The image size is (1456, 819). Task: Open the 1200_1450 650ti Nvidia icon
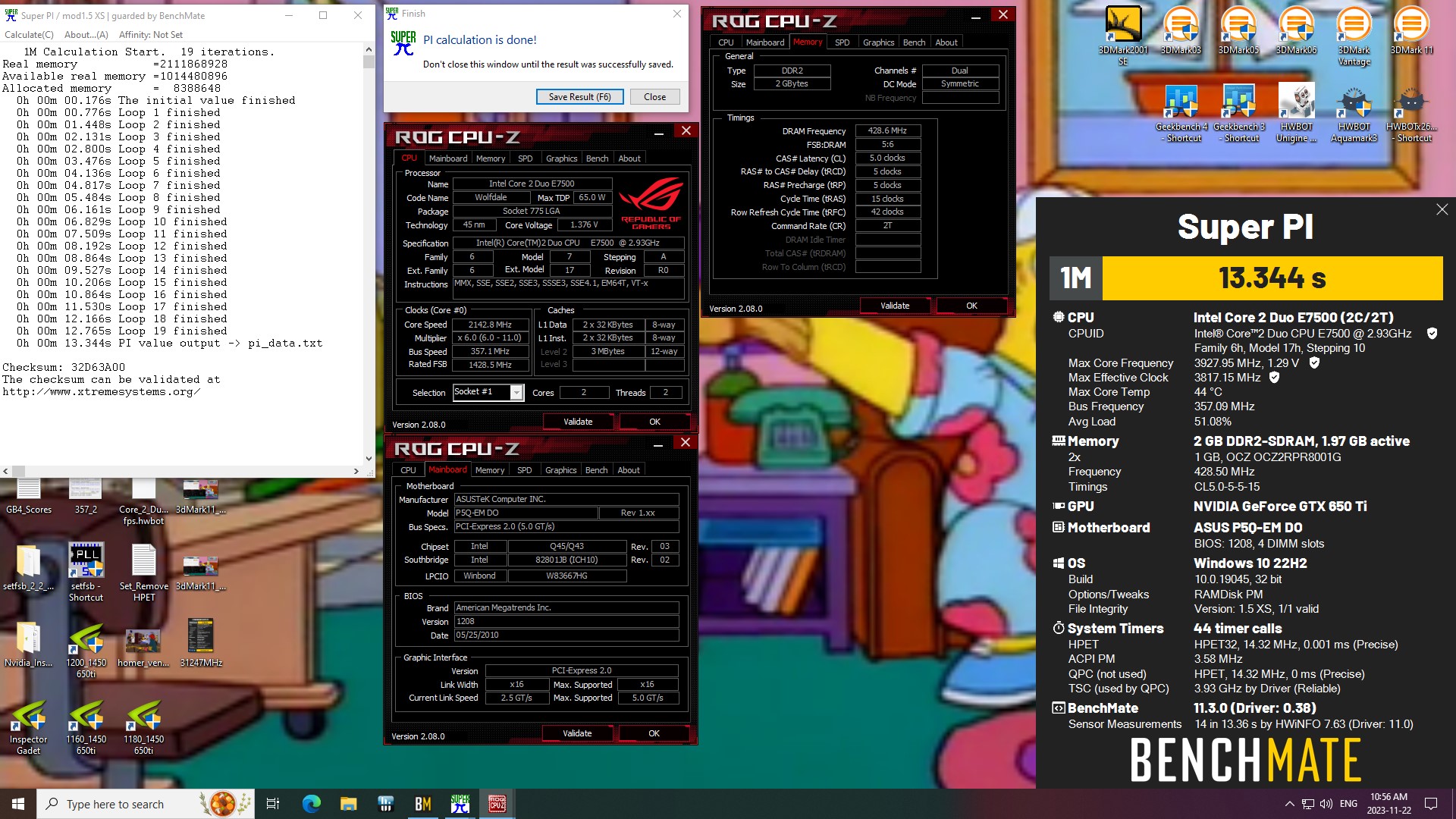86,649
